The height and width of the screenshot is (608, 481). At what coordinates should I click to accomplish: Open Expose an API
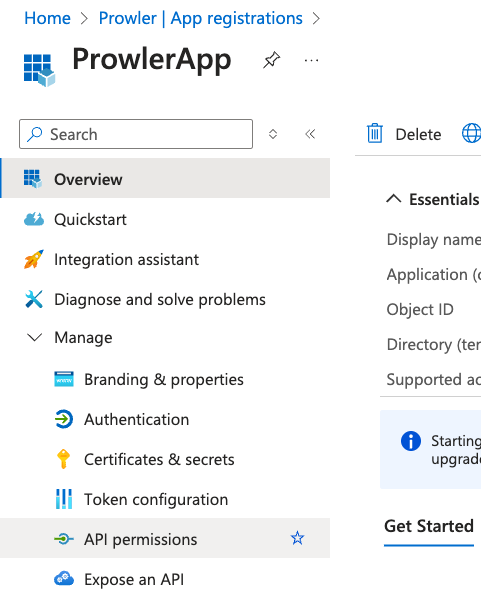pos(165,579)
